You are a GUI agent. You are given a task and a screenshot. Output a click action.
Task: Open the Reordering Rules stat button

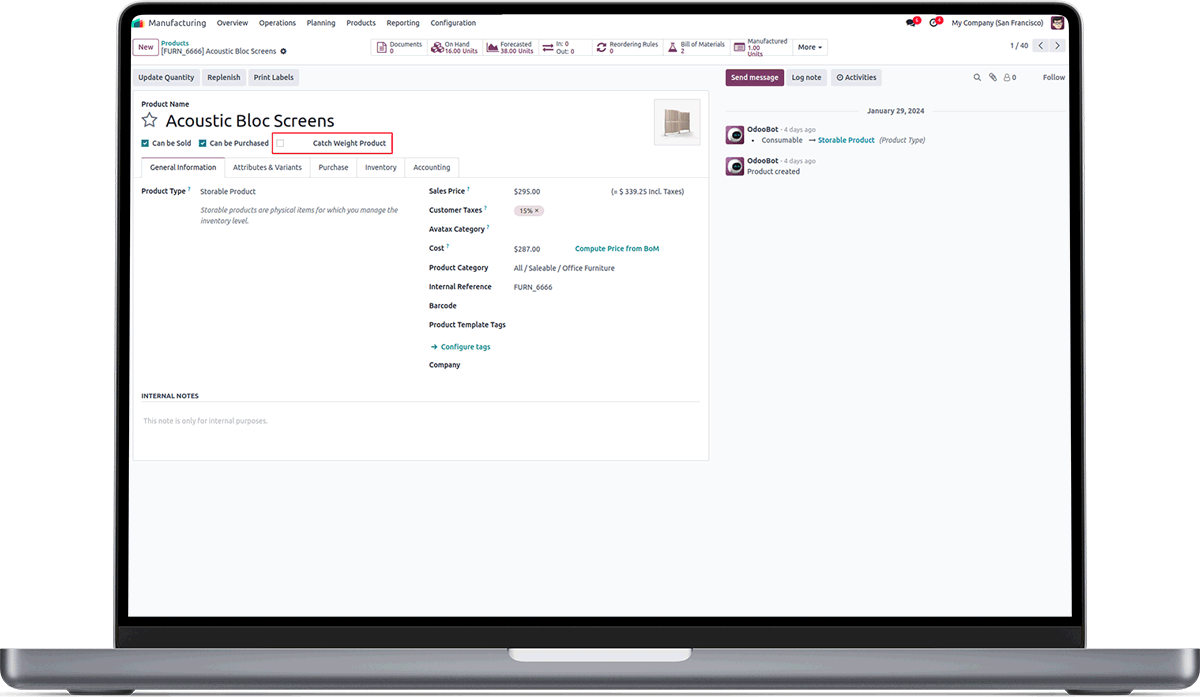627,47
